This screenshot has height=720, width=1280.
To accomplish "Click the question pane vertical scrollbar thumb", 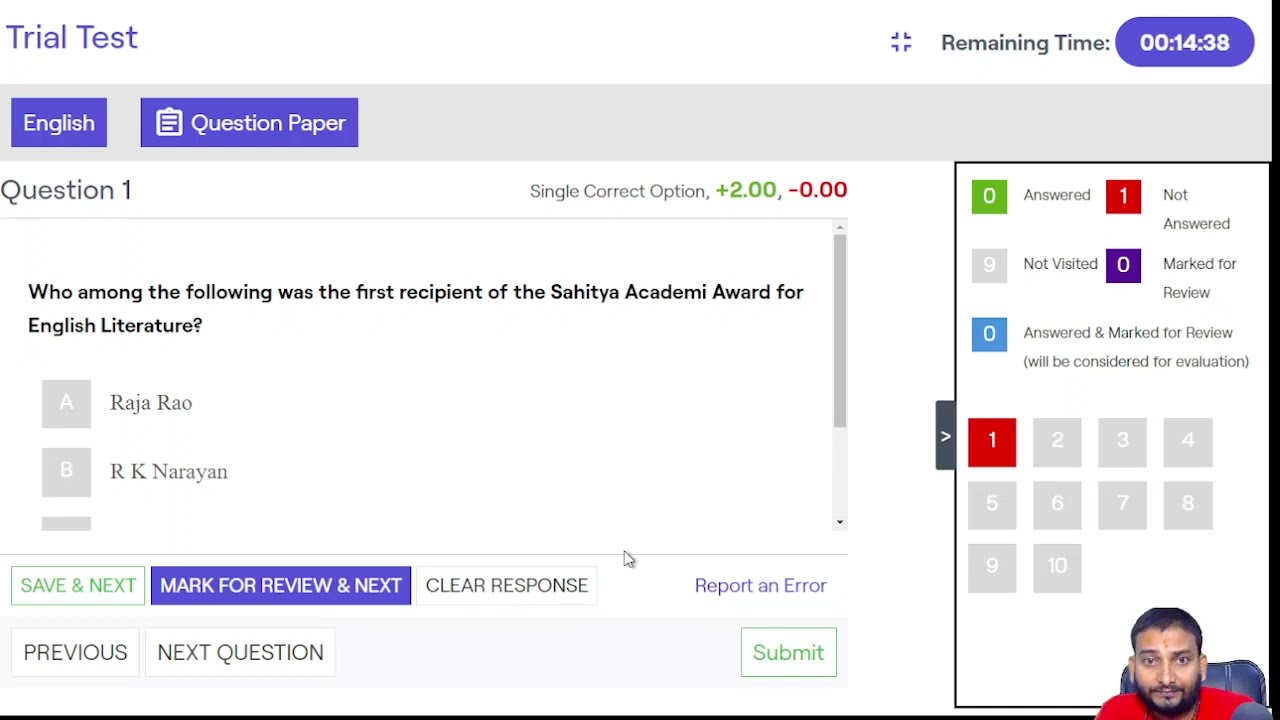I will (839, 331).
